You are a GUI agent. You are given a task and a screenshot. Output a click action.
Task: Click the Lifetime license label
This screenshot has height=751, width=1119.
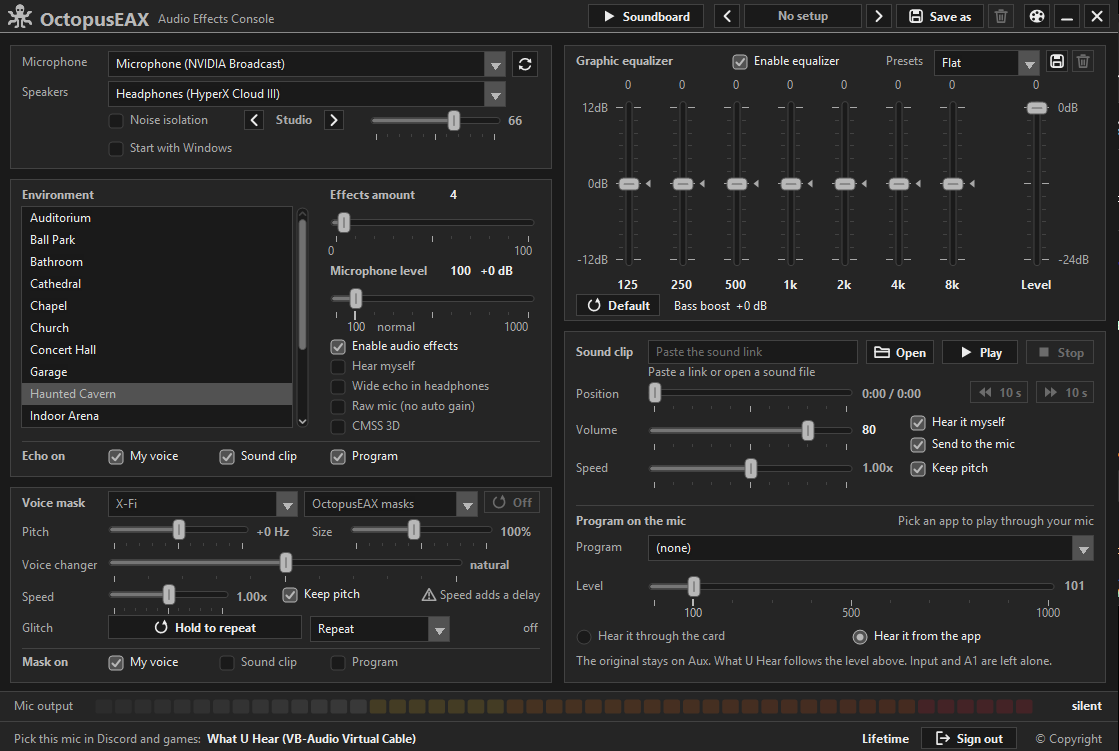(x=885, y=739)
